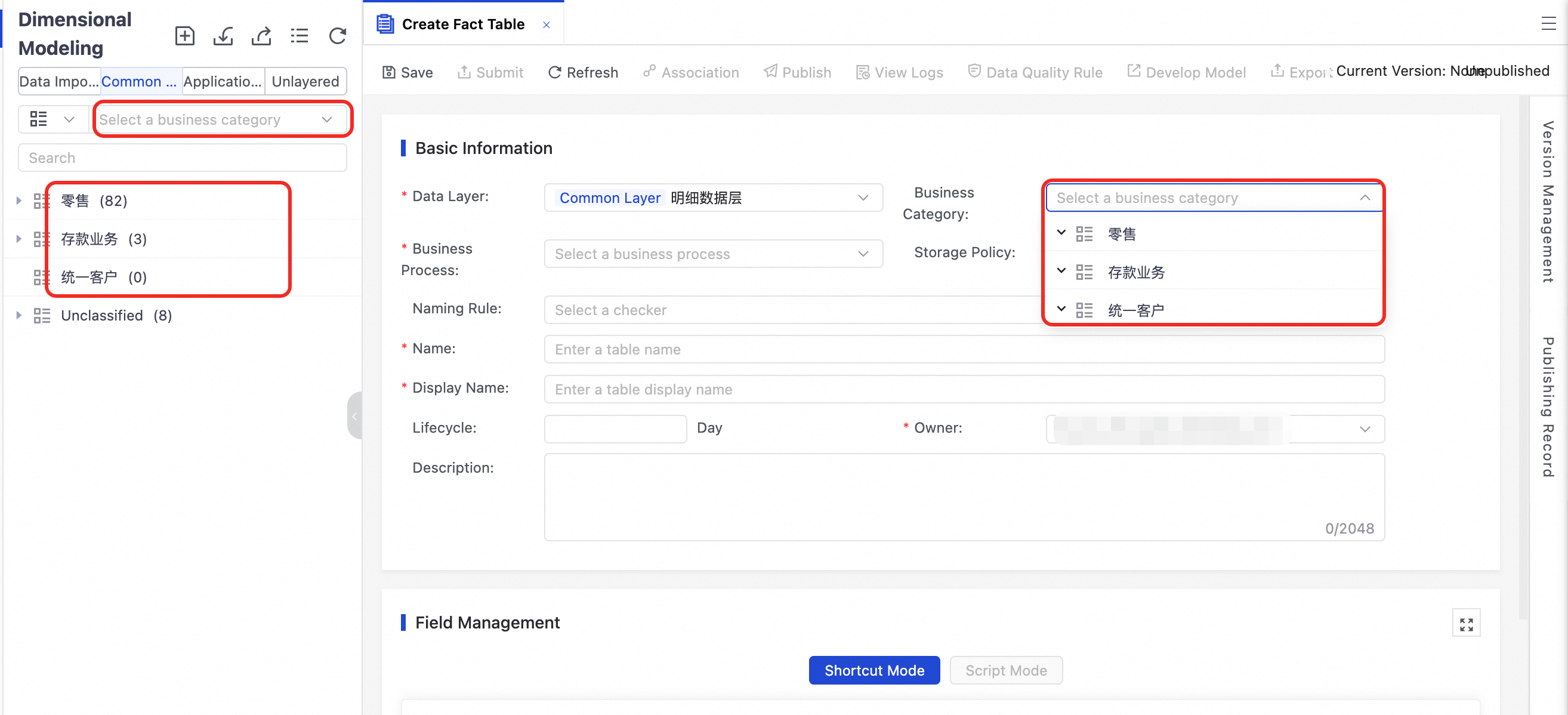
Task: Click Refresh in the fact table toolbar
Action: pos(582,72)
